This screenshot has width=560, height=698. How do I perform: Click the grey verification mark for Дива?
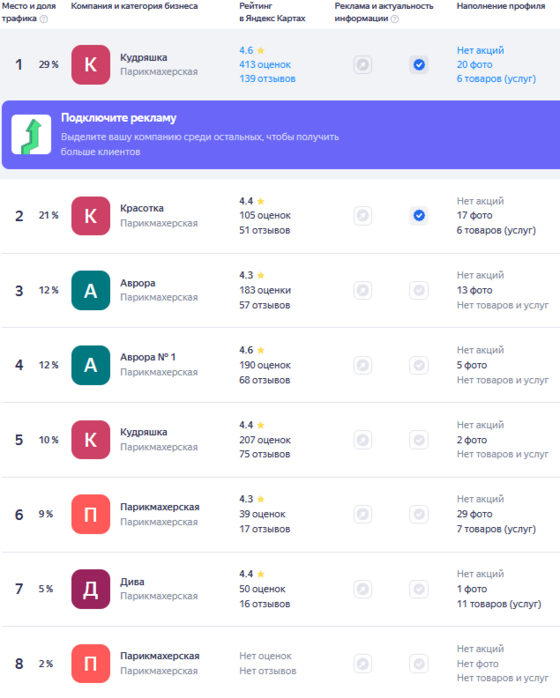point(419,589)
